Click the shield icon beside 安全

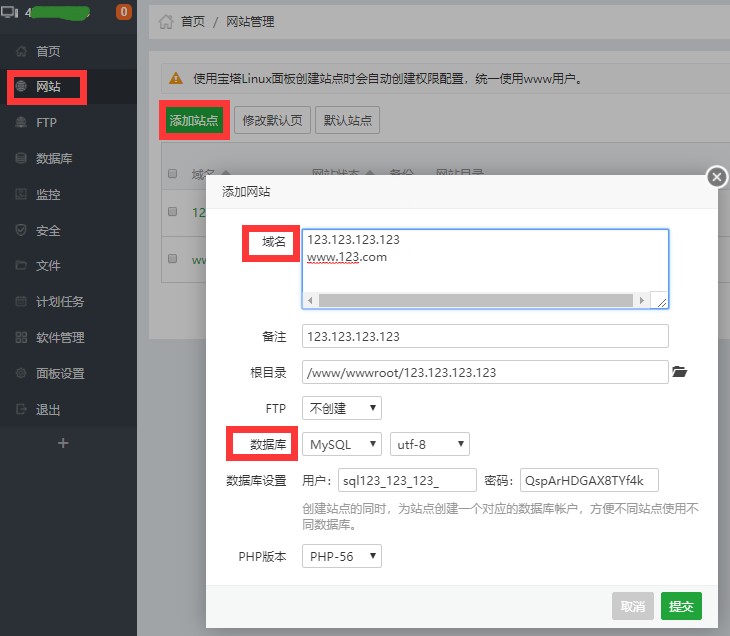21,230
